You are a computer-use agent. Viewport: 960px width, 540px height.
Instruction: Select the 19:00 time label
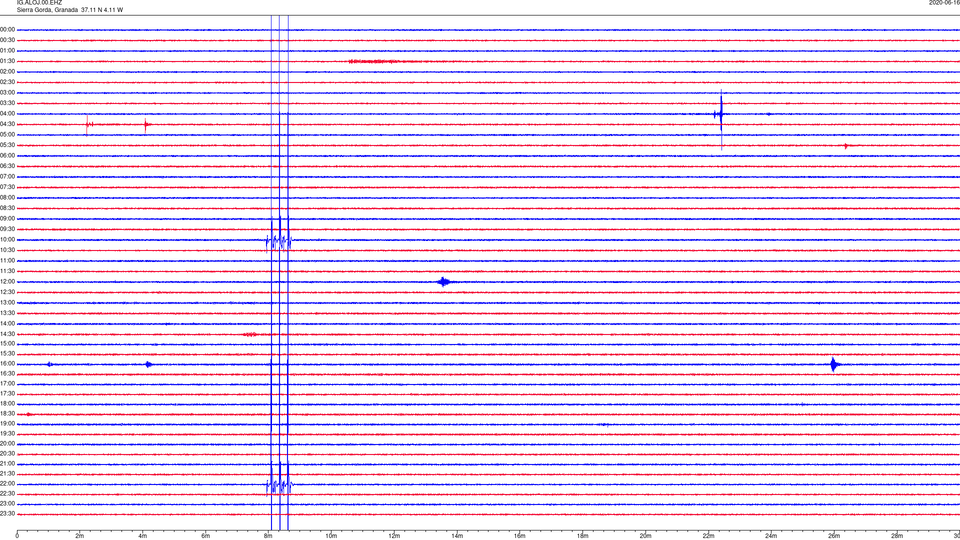coord(8,424)
